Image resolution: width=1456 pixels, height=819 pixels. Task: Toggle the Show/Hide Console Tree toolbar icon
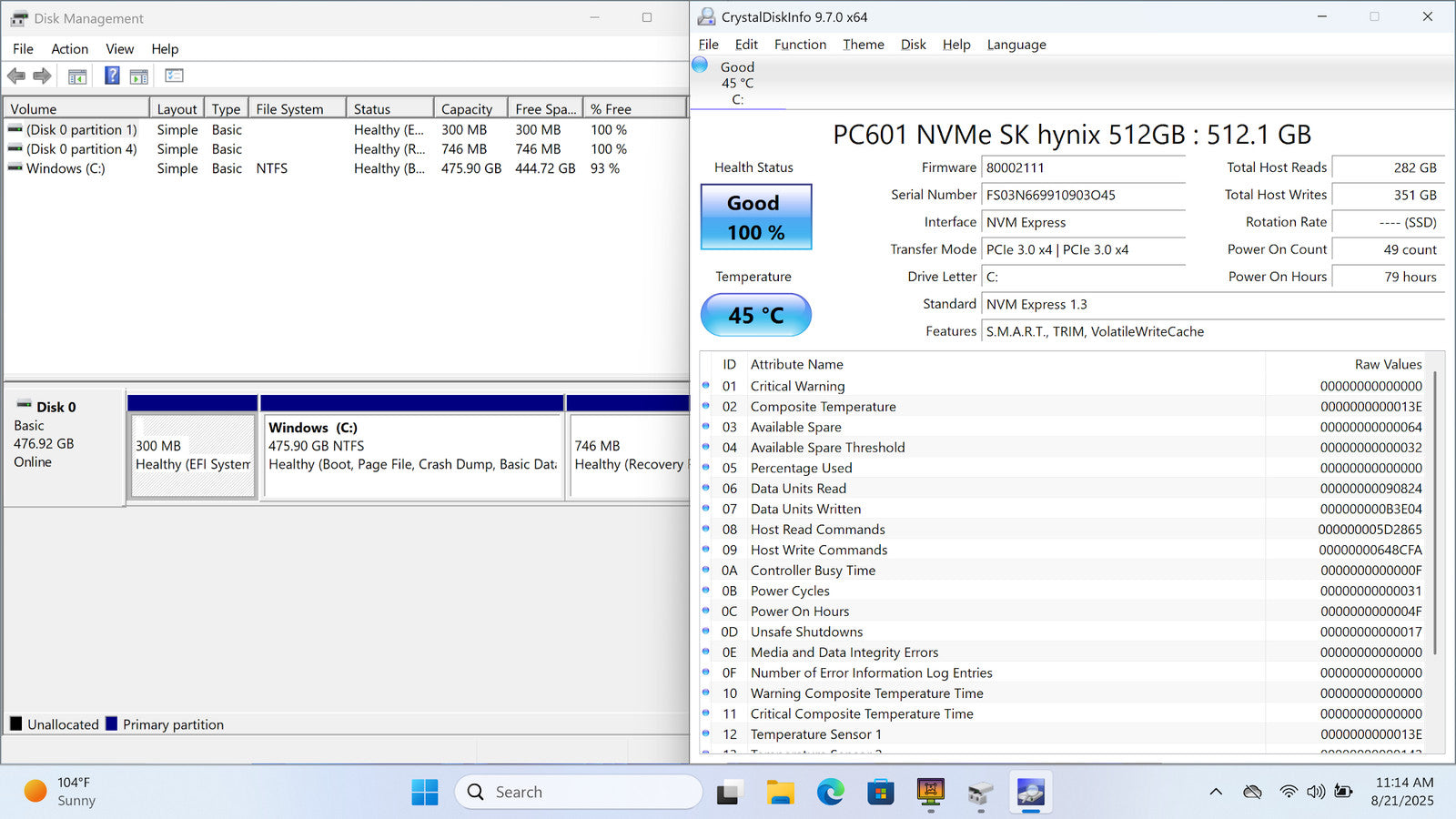[77, 76]
